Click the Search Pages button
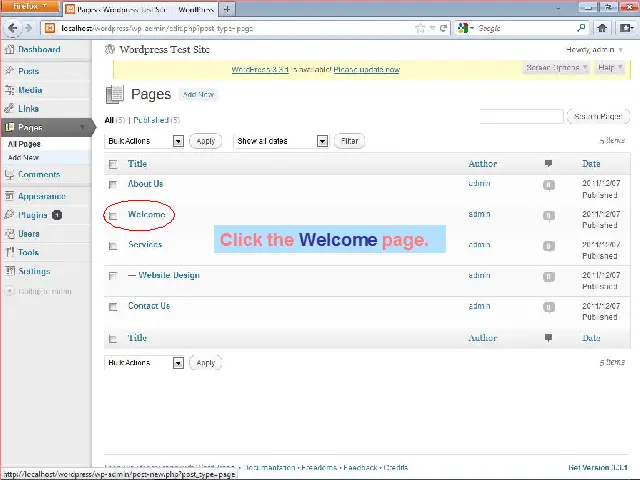640x480 pixels. tap(598, 117)
